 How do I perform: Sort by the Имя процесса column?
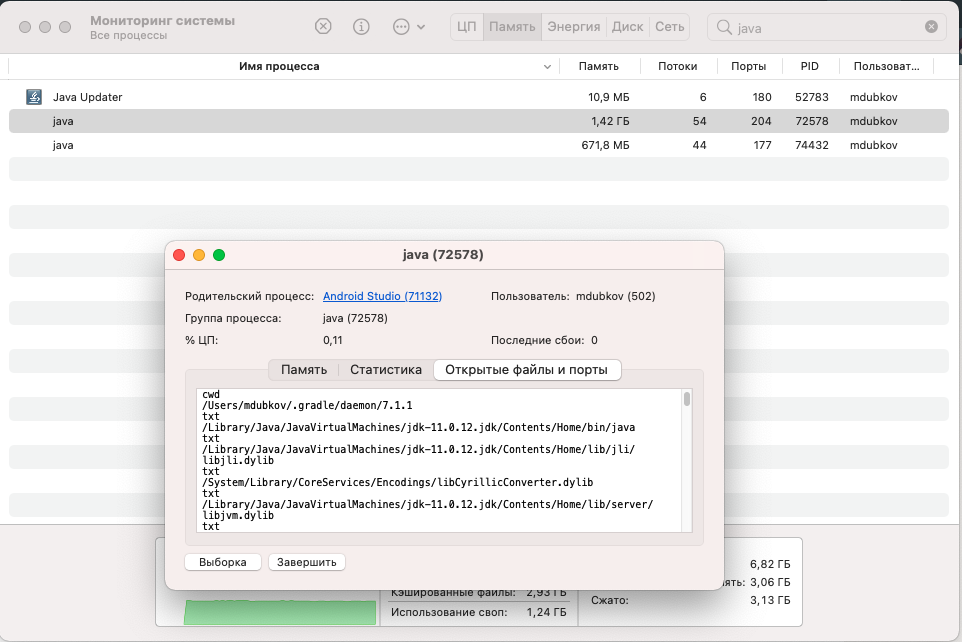coord(279,66)
